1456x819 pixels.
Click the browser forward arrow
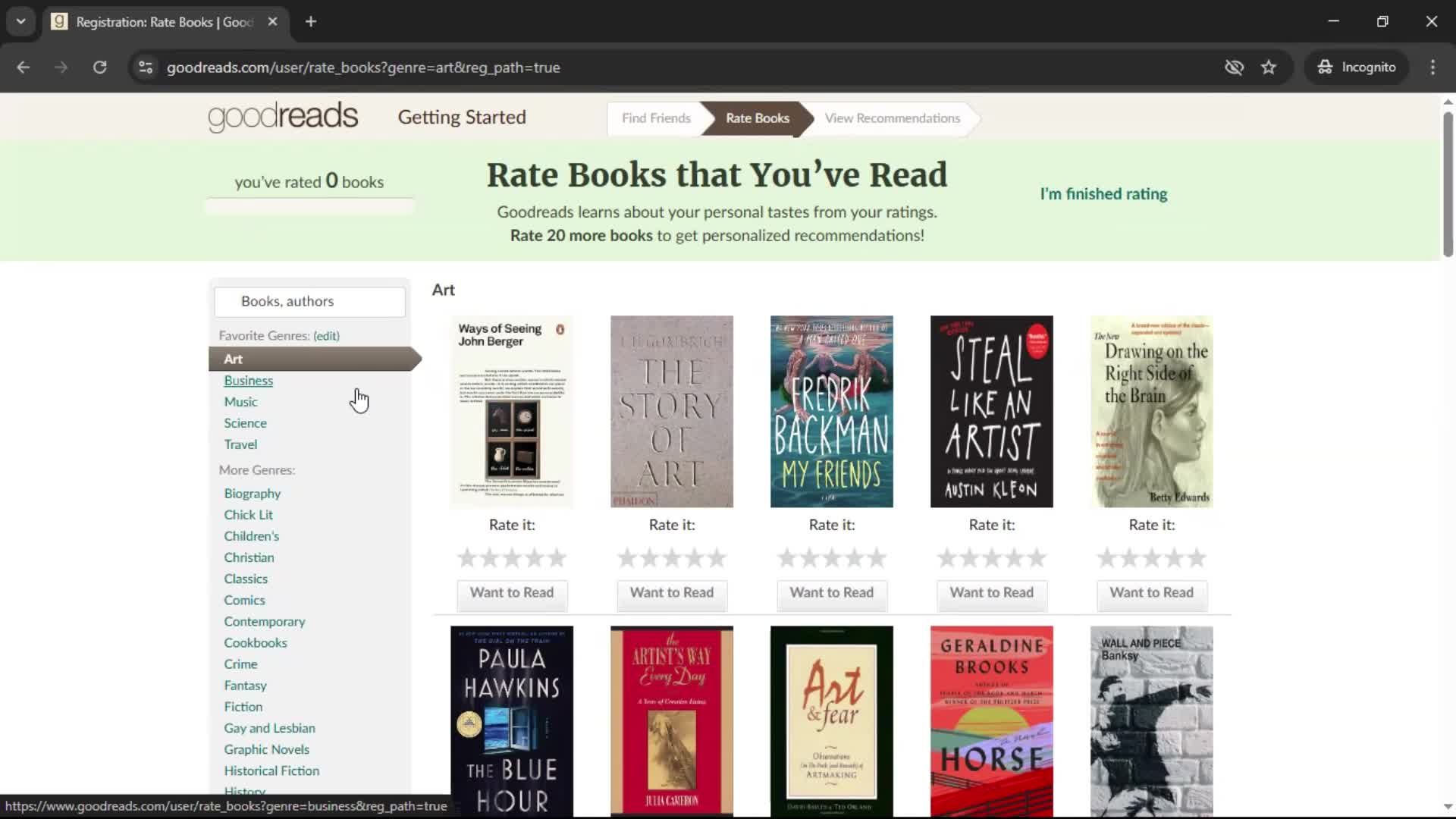(x=61, y=67)
